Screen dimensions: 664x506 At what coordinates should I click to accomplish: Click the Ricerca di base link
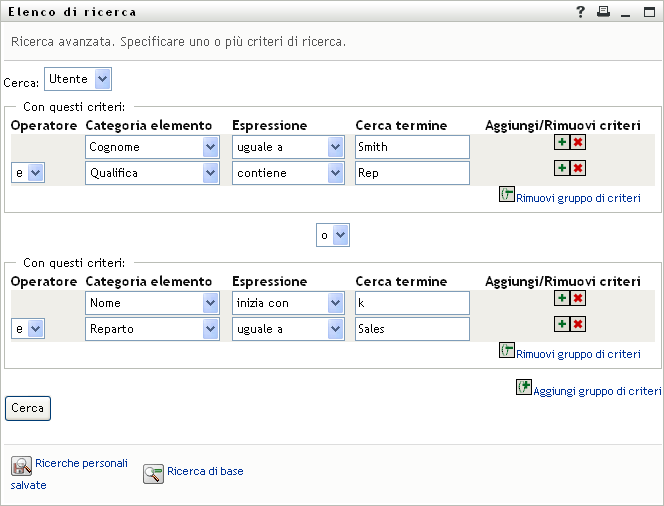click(x=205, y=471)
